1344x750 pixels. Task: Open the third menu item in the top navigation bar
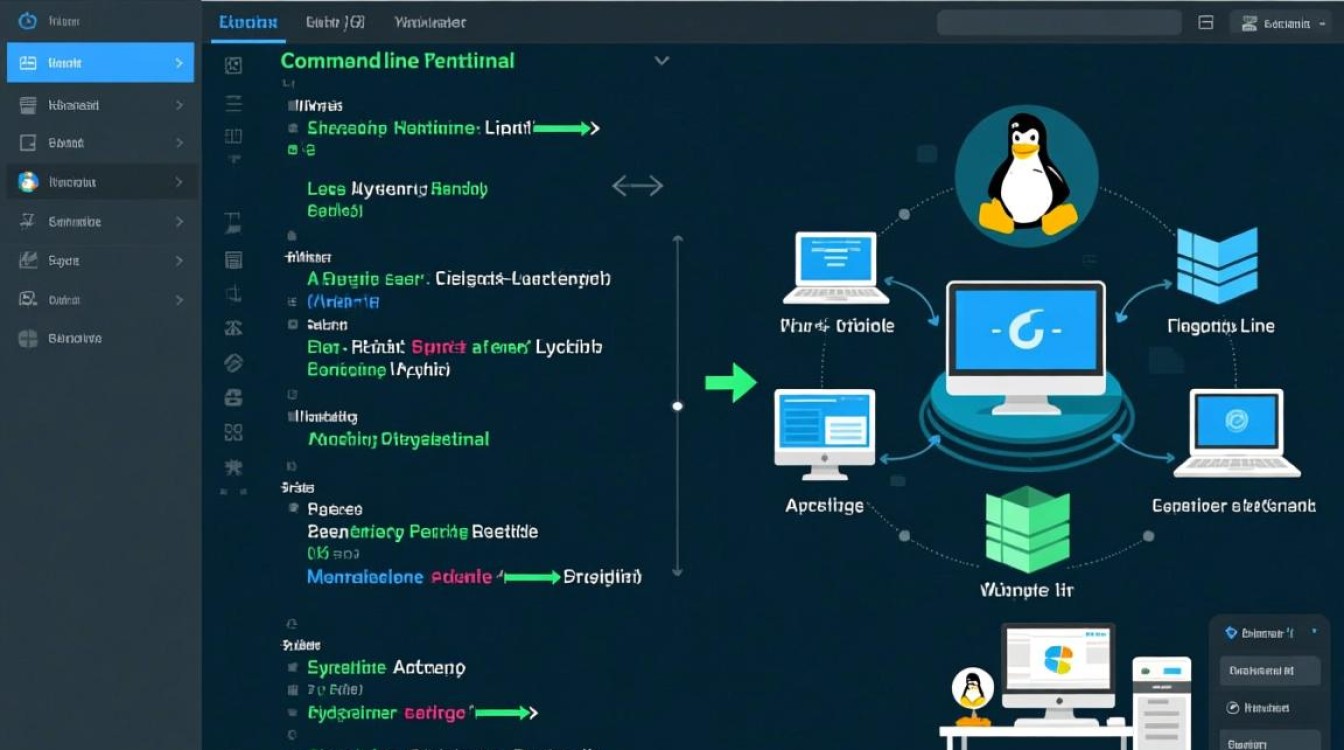point(430,22)
